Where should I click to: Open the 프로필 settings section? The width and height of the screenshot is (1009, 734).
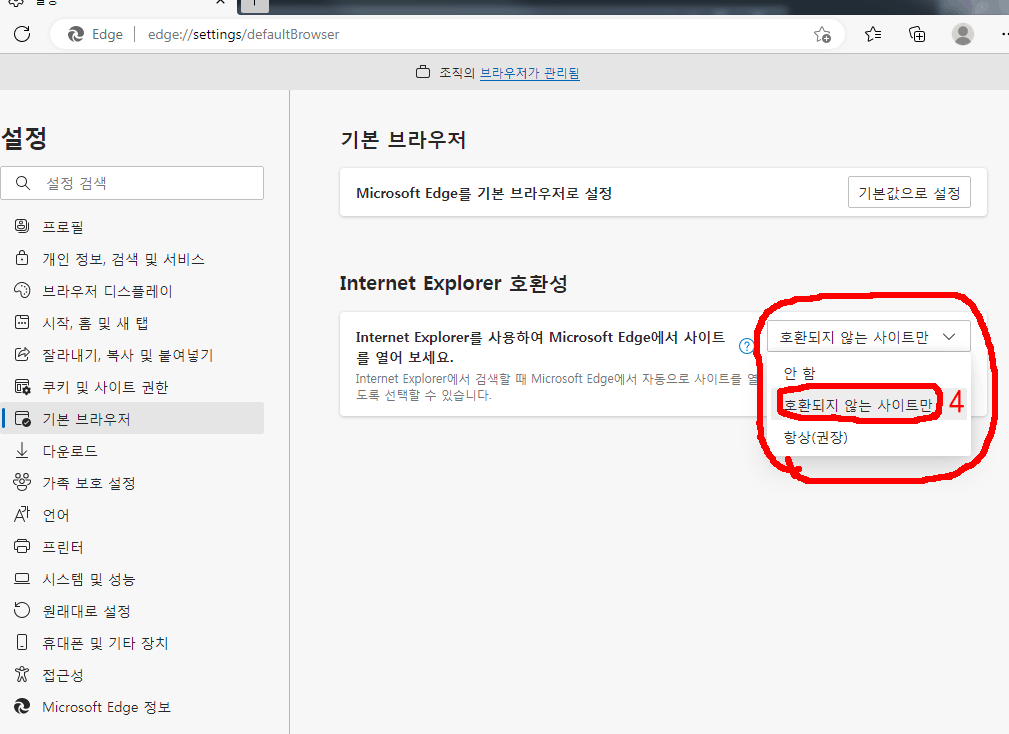[x=132, y=226]
